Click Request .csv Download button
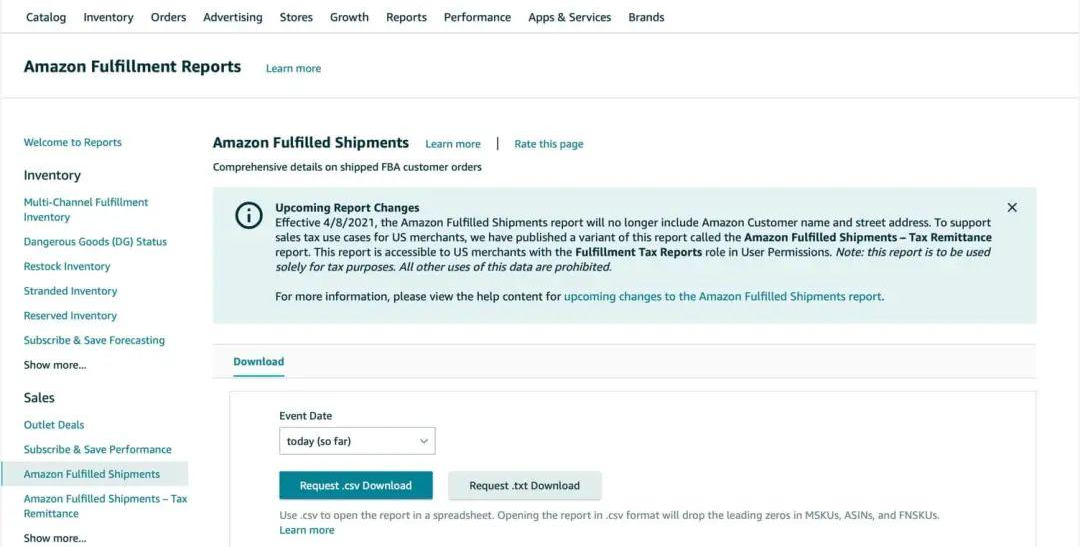This screenshot has height=547, width=1080. 355,486
